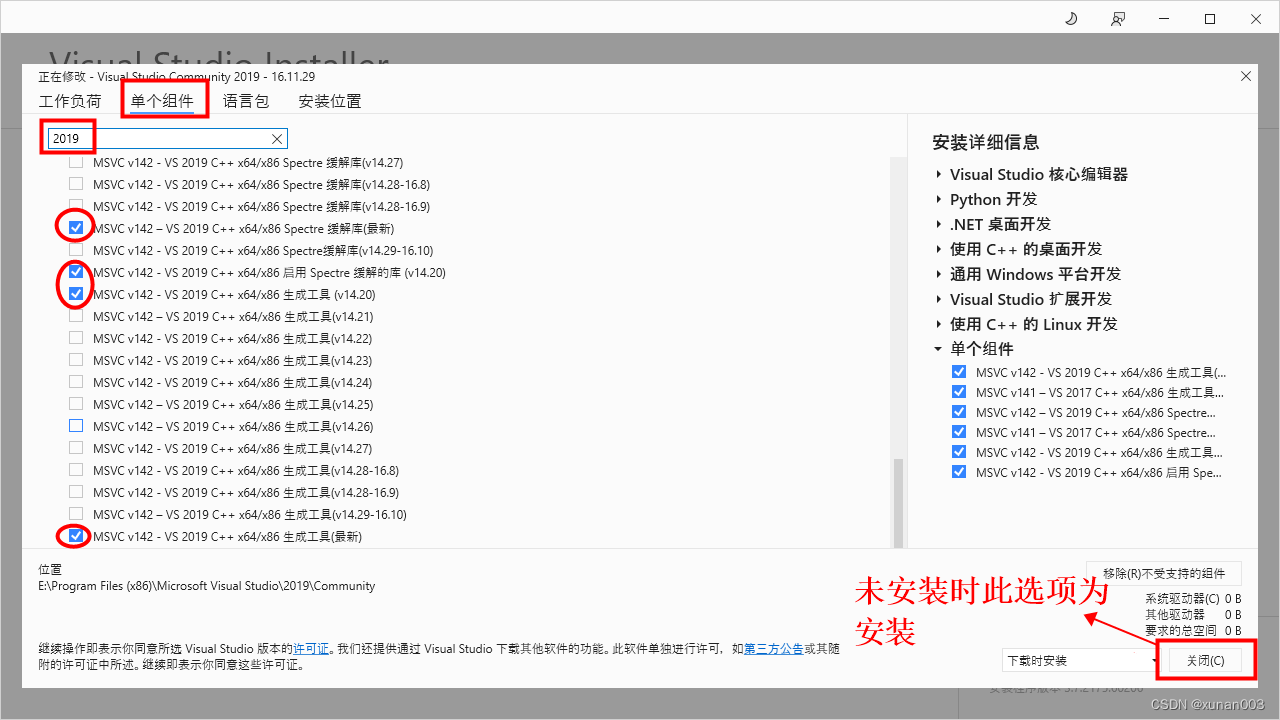Uncheck 生成工具(最新) in component list
This screenshot has height=720, width=1280.
click(76, 536)
